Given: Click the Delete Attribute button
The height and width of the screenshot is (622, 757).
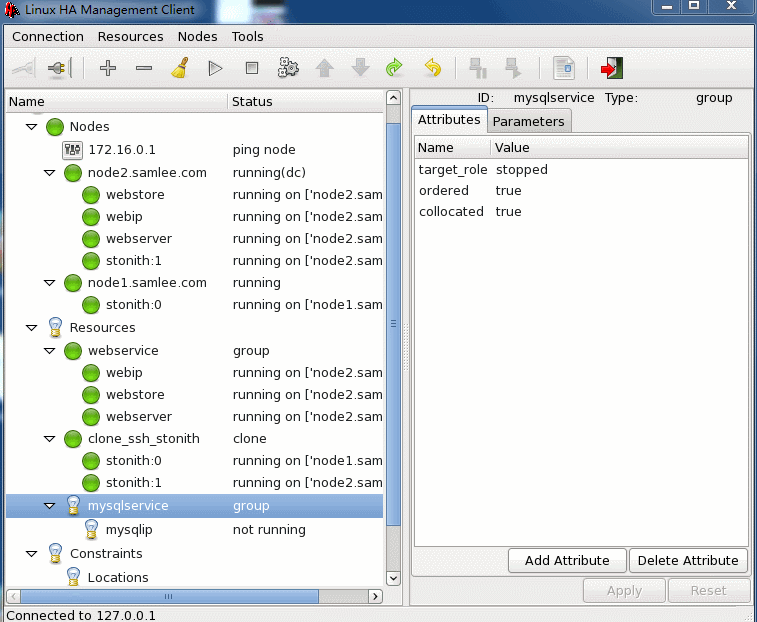Looking at the screenshot, I should pos(688,561).
